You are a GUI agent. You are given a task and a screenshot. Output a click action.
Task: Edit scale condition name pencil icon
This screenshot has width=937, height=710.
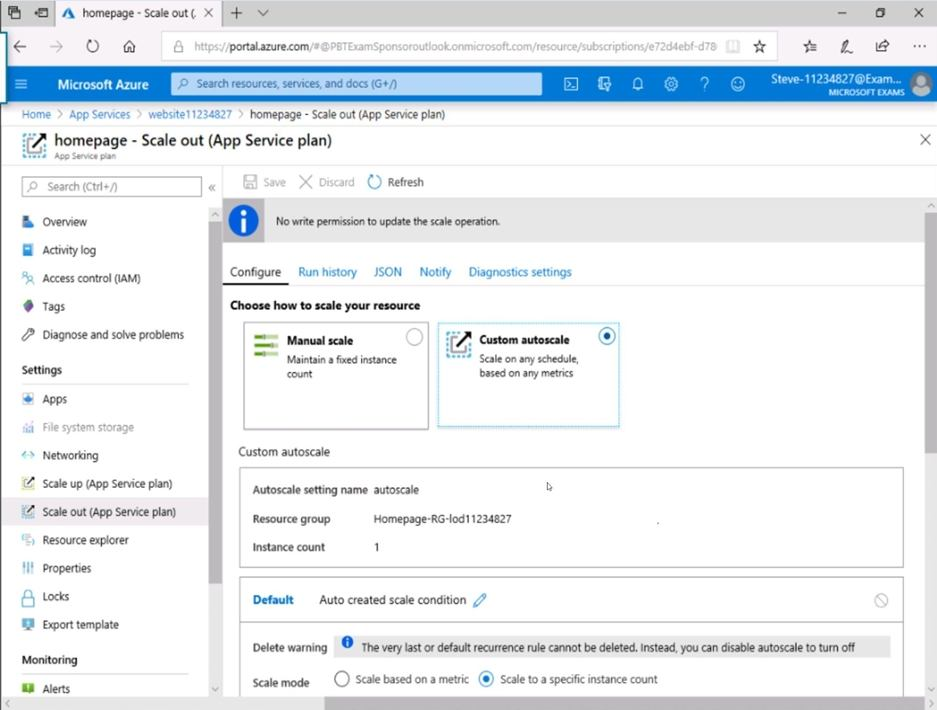480,600
